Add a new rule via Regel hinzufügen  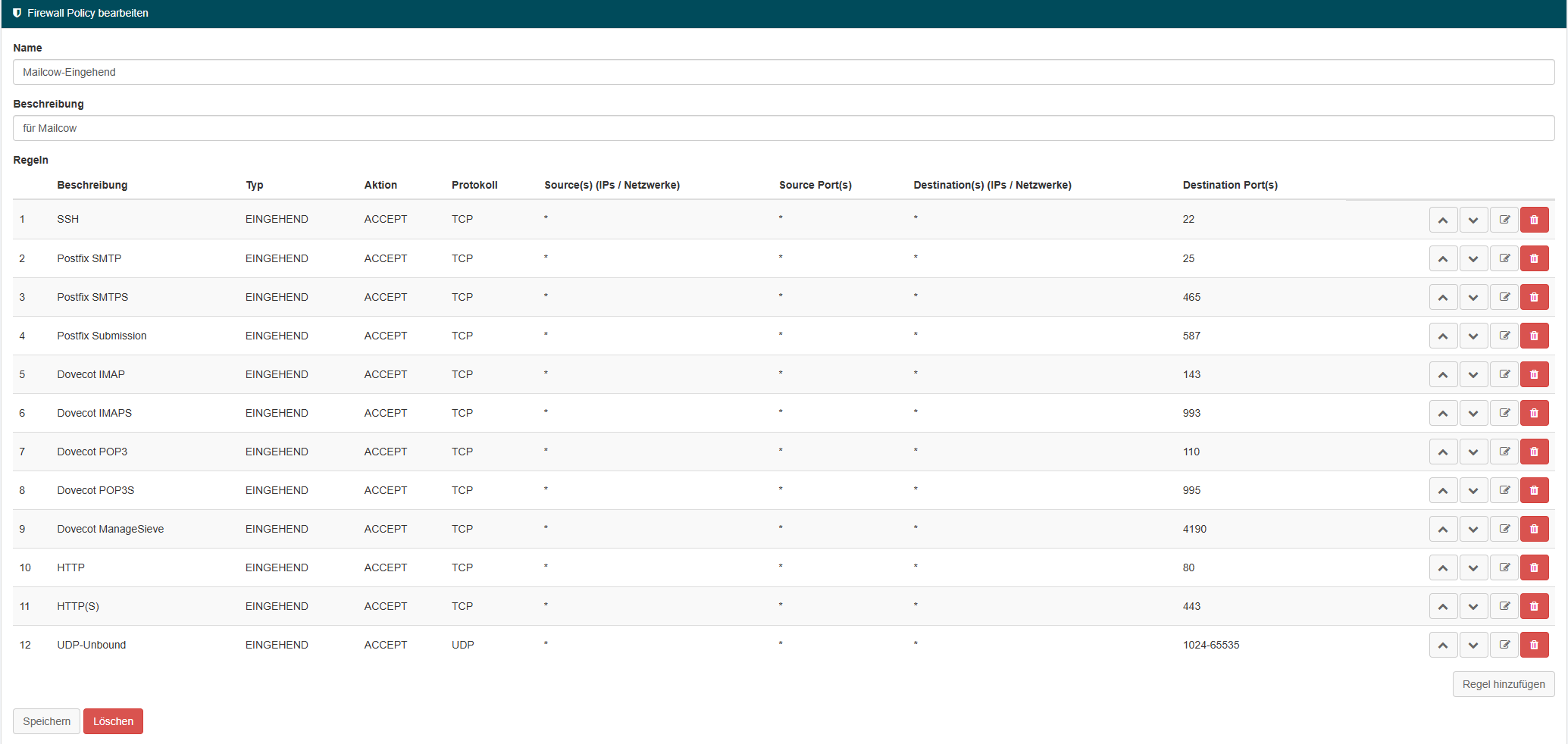pyautogui.click(x=1503, y=684)
